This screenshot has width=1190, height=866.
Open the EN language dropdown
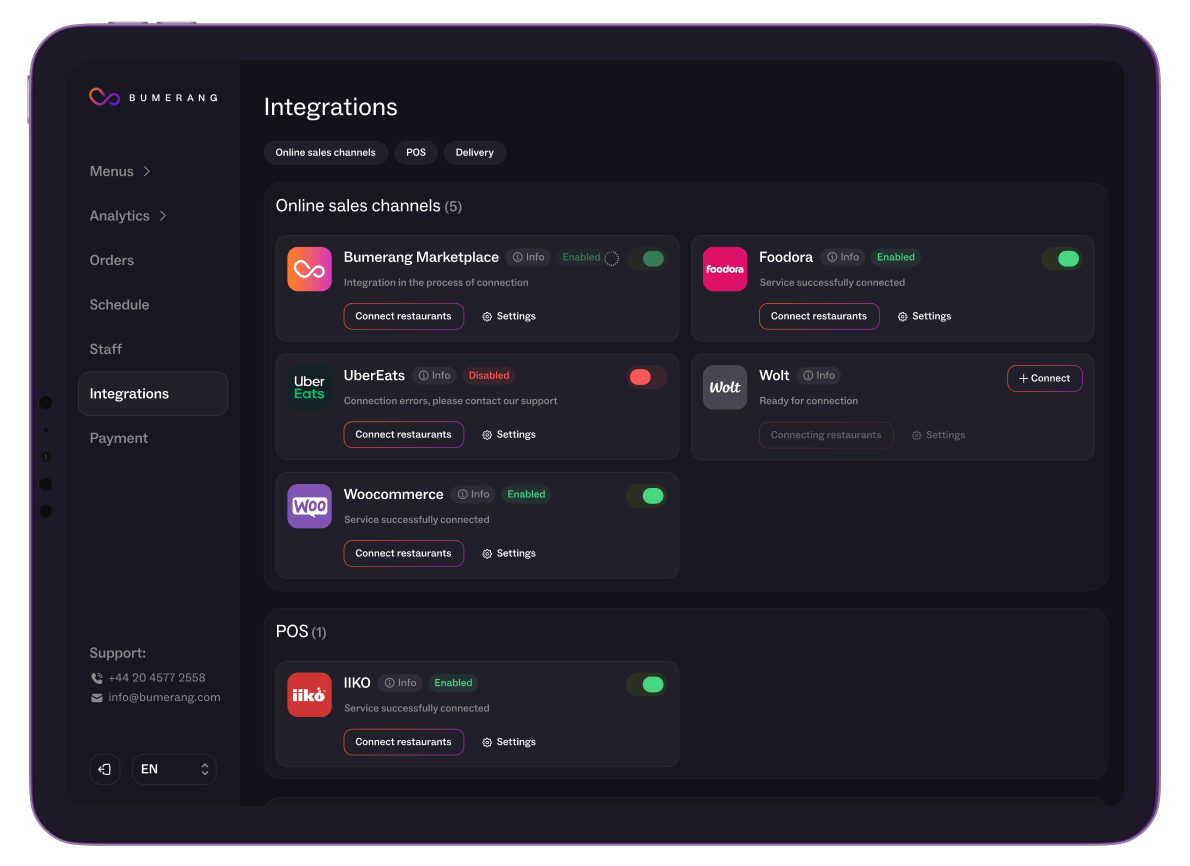(175, 769)
